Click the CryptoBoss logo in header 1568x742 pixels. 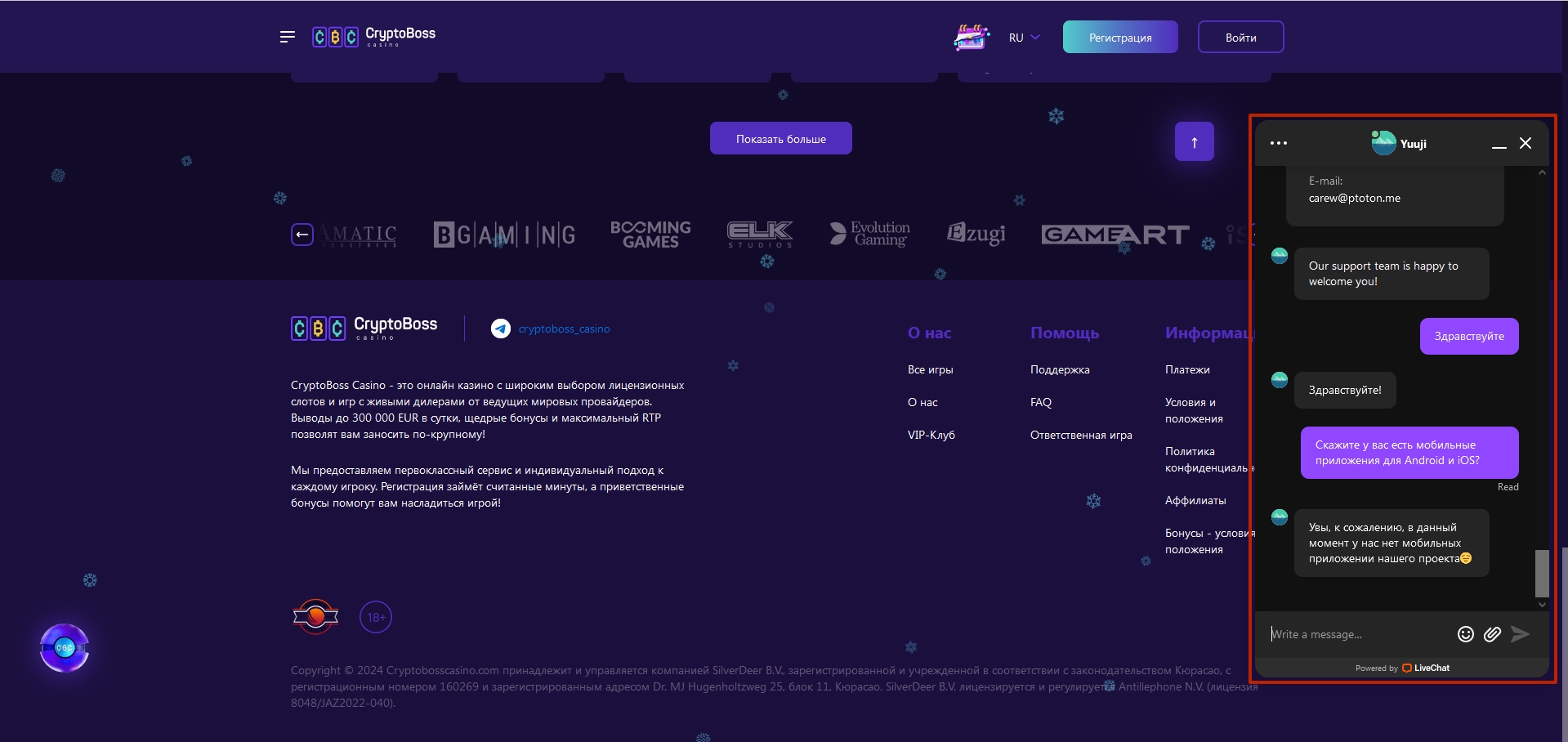pyautogui.click(x=373, y=37)
